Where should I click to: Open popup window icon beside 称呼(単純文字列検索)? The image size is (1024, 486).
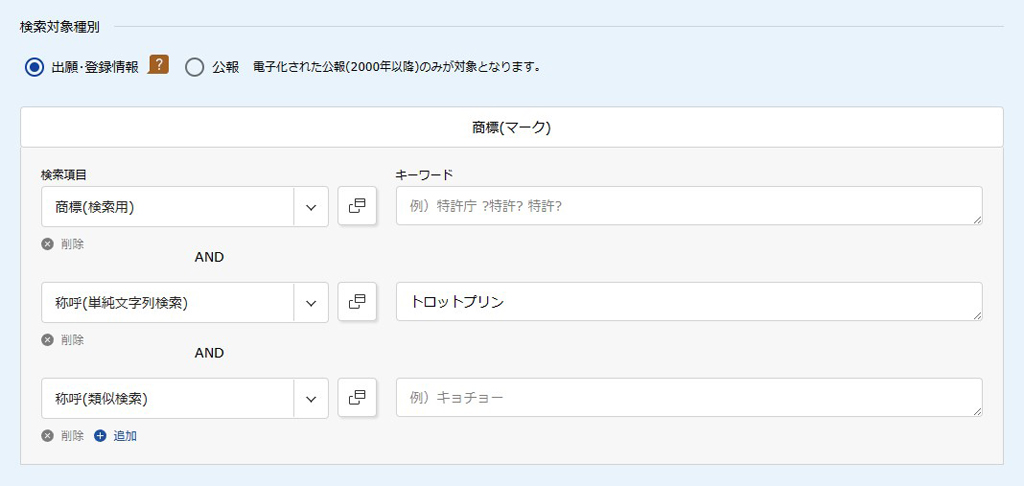357,302
